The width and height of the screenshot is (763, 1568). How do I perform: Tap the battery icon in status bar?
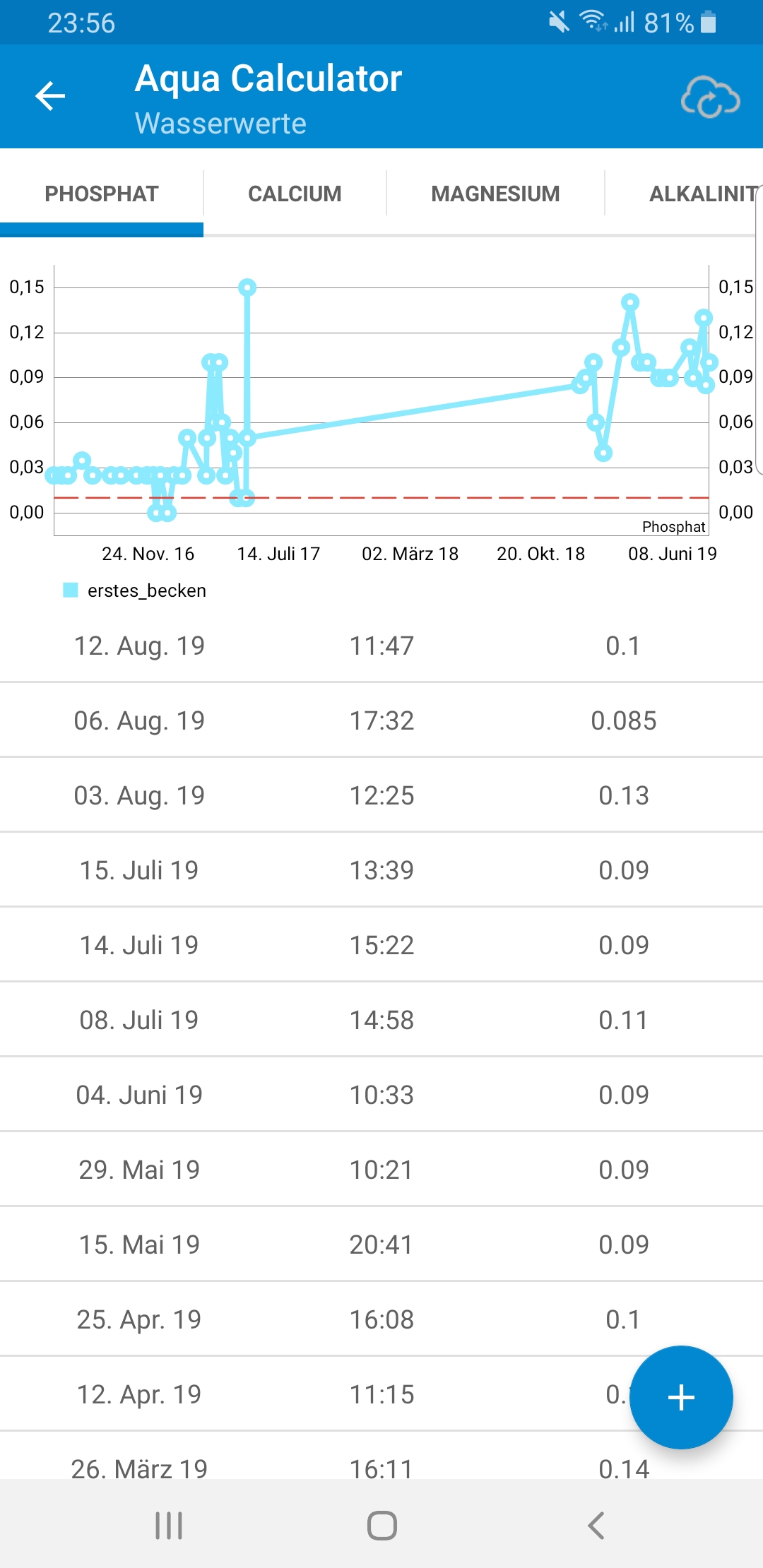point(708,23)
